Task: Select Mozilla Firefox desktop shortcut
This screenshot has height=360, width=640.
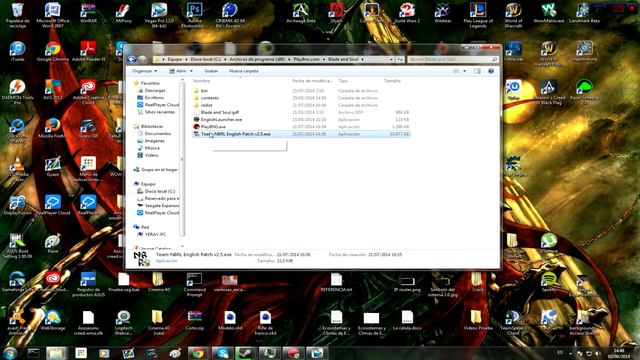Action: [x=53, y=129]
